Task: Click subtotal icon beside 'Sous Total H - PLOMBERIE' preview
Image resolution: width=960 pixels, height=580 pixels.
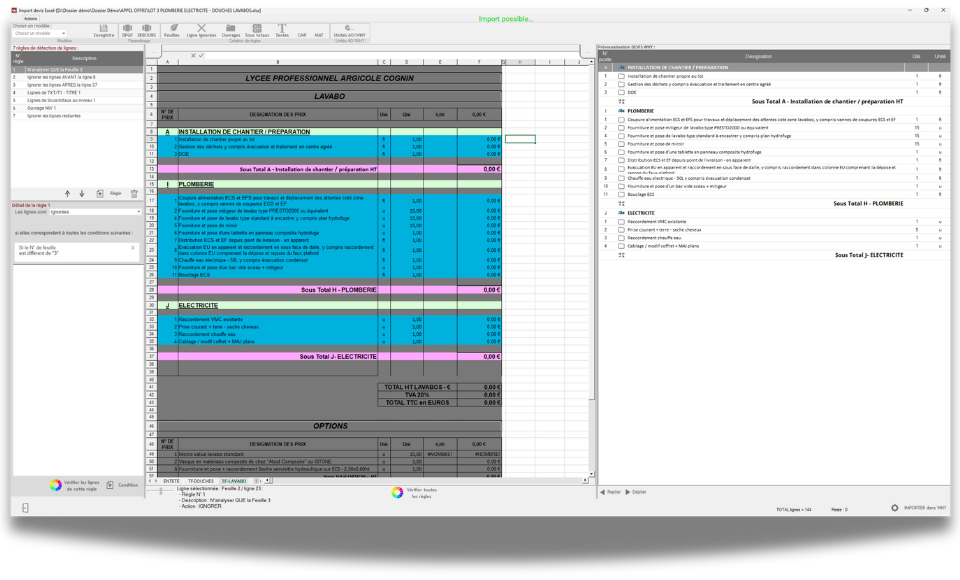Action: tap(621, 203)
